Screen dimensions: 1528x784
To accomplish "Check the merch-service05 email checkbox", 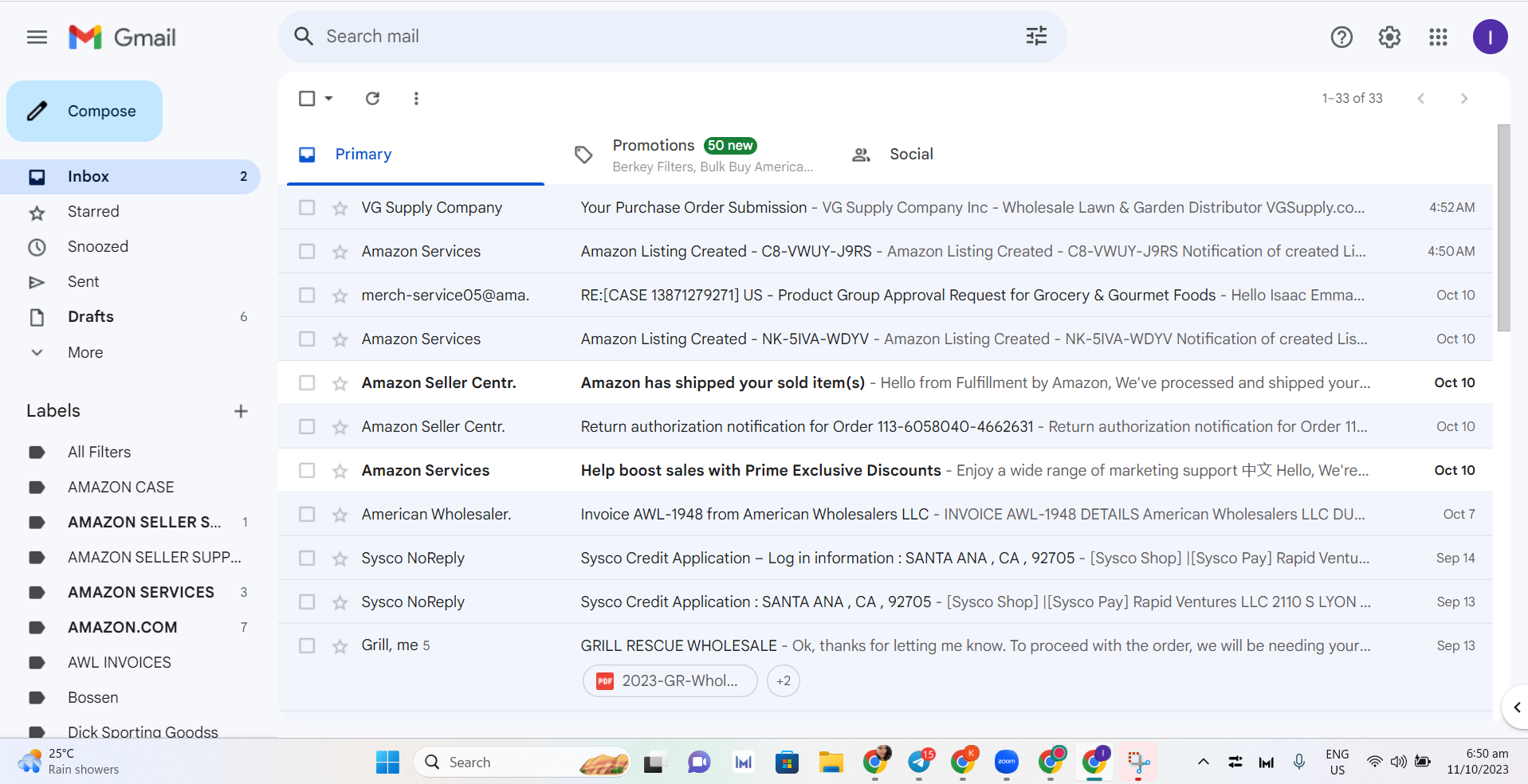I will [307, 295].
